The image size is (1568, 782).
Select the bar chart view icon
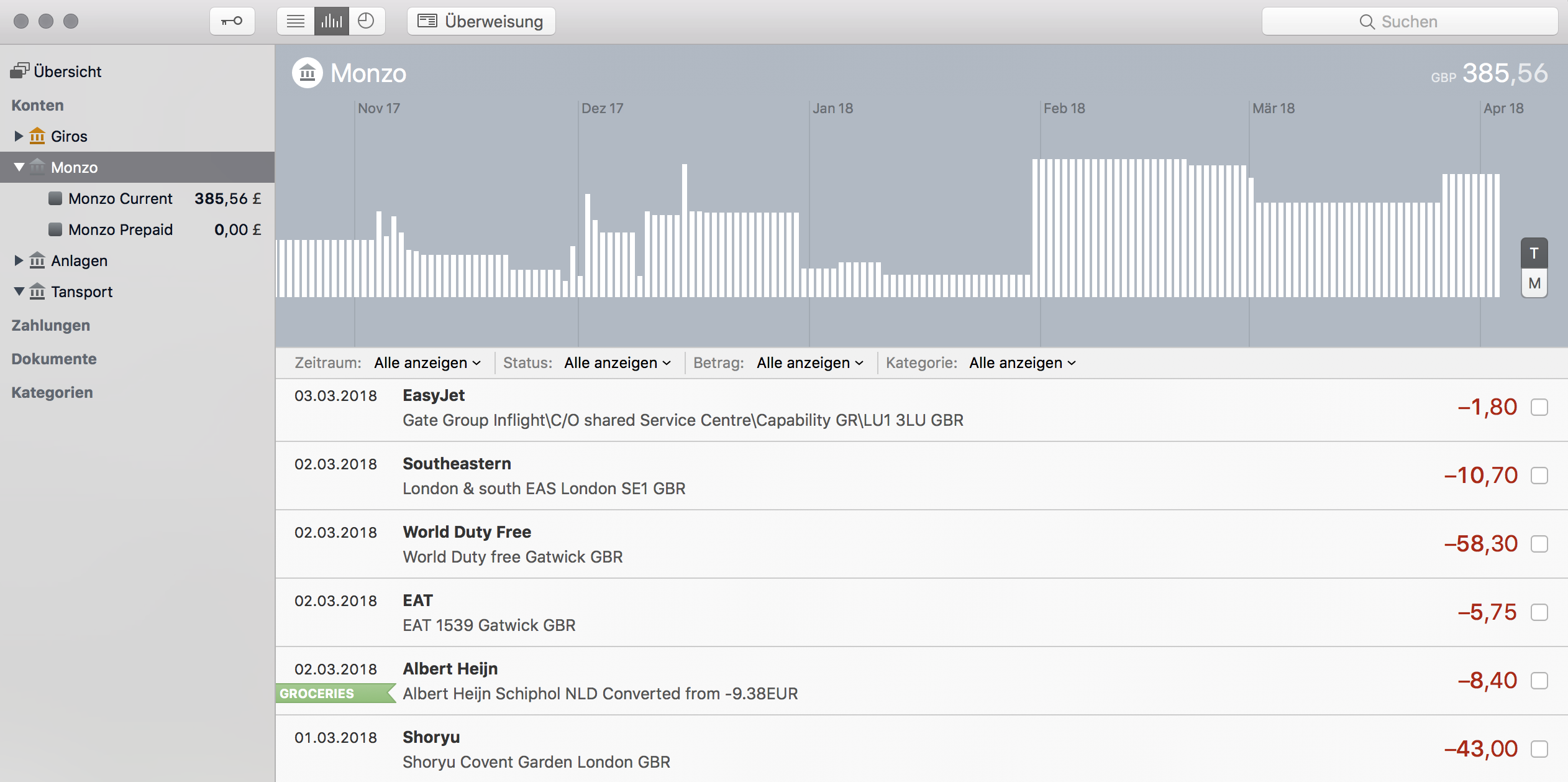(x=331, y=21)
